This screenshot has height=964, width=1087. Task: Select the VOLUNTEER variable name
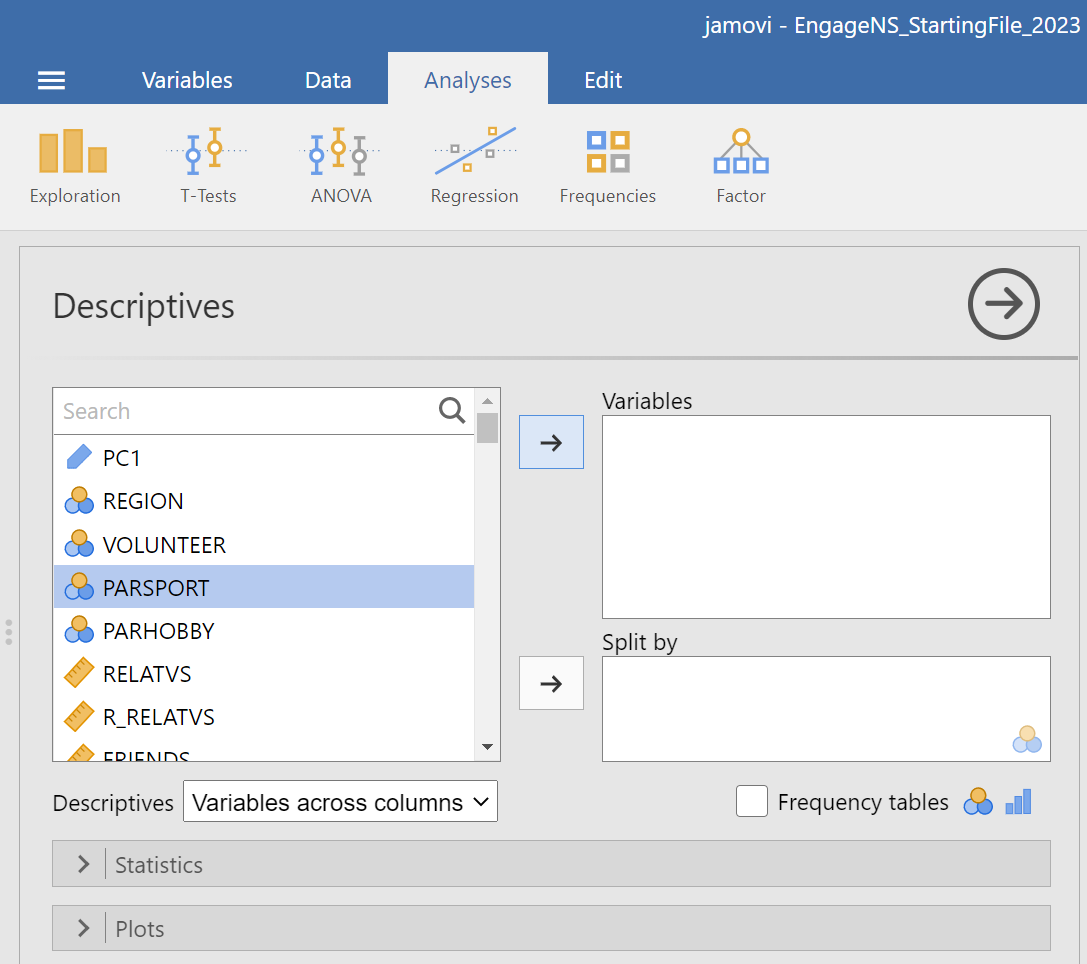click(x=164, y=545)
